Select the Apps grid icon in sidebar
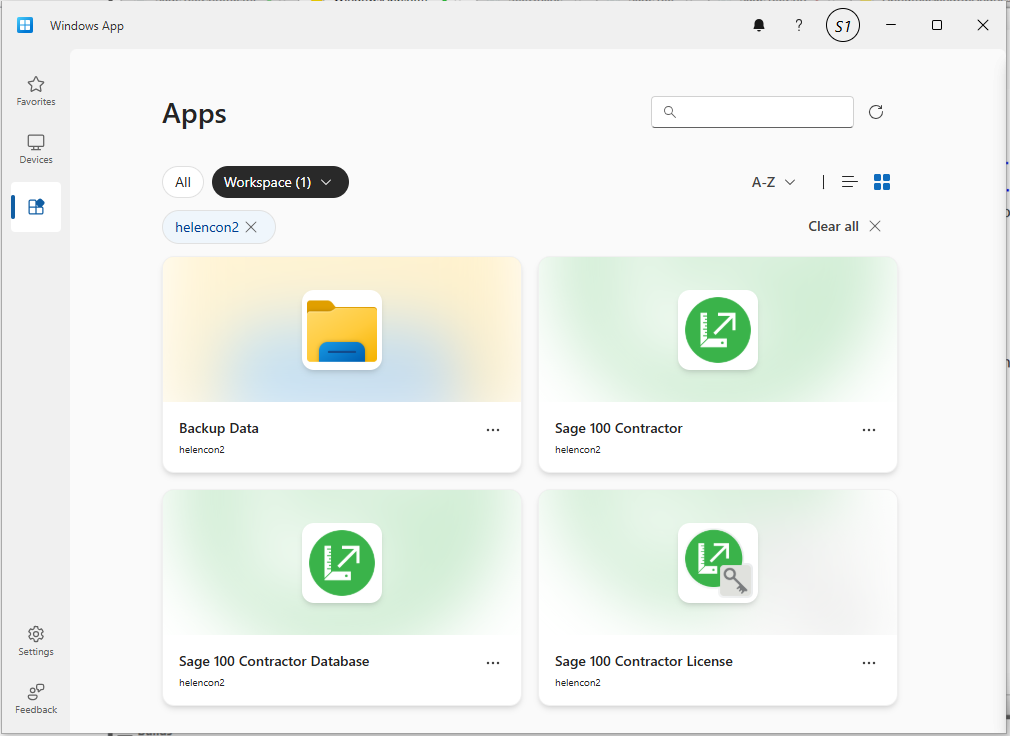The image size is (1010, 736). point(36,207)
